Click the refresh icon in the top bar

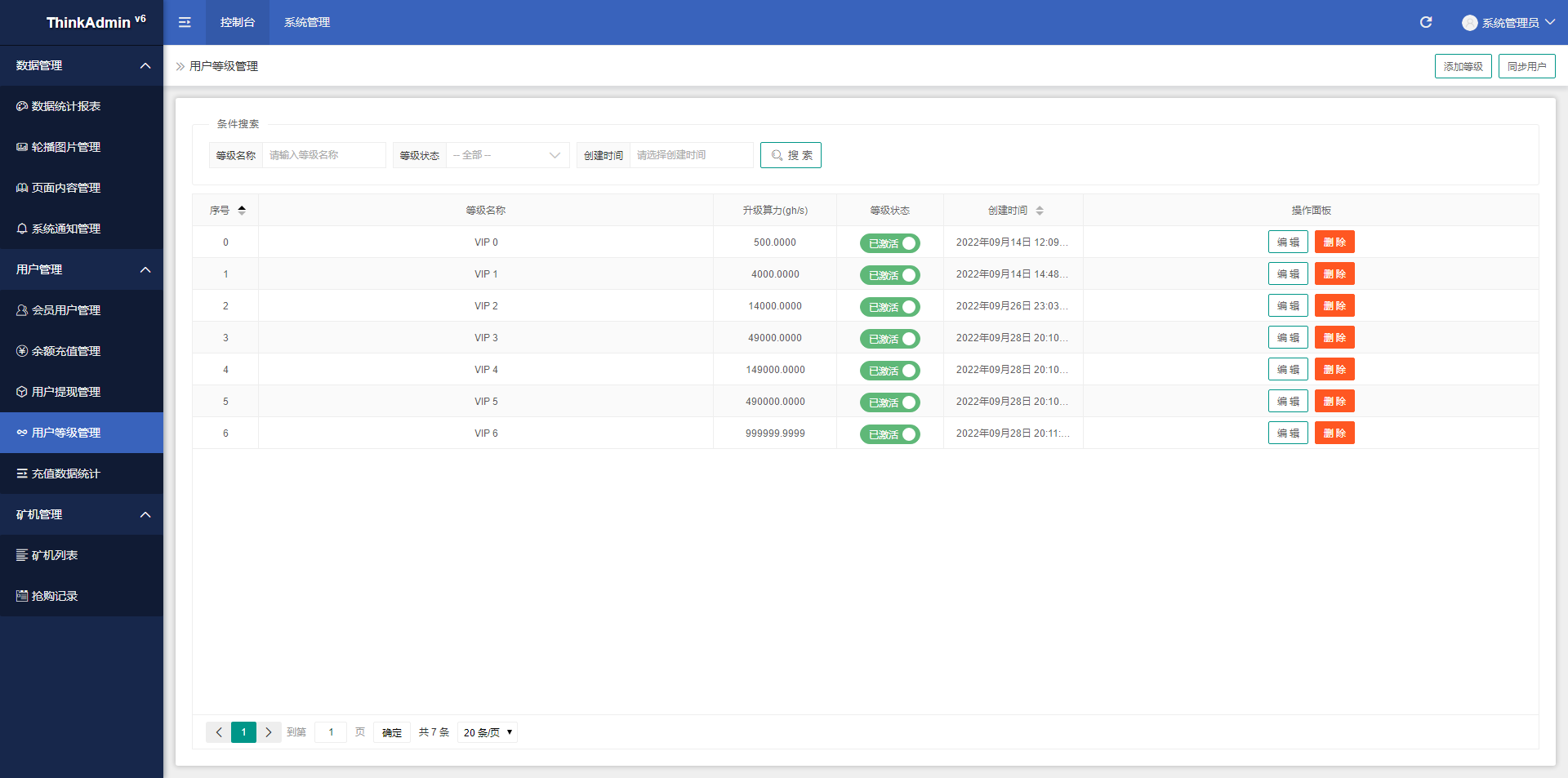[1425, 22]
